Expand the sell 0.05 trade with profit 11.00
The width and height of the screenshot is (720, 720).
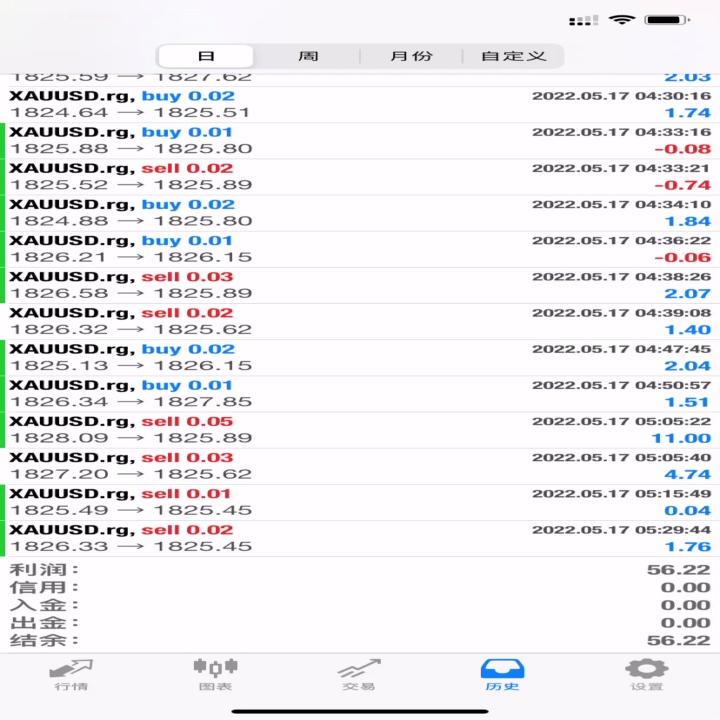click(360, 430)
